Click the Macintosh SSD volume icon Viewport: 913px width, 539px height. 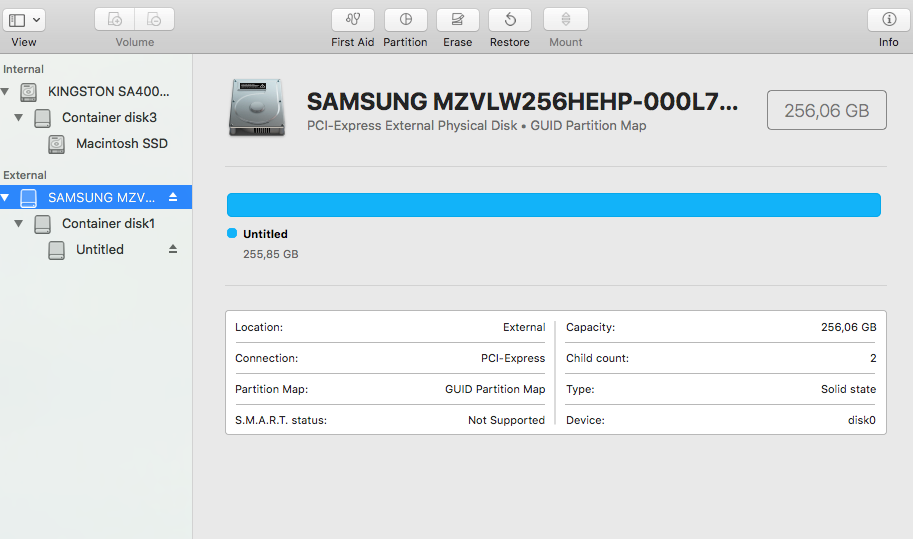[56, 144]
